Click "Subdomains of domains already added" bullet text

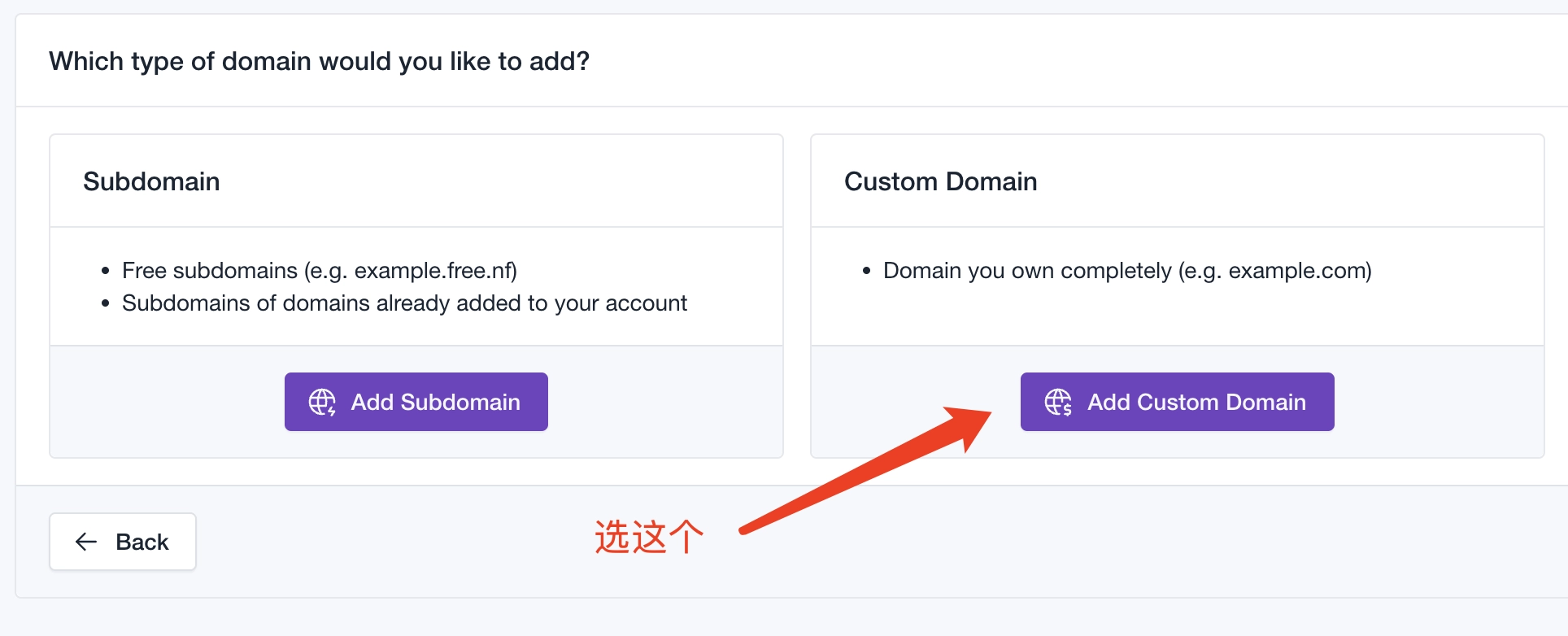tap(404, 303)
